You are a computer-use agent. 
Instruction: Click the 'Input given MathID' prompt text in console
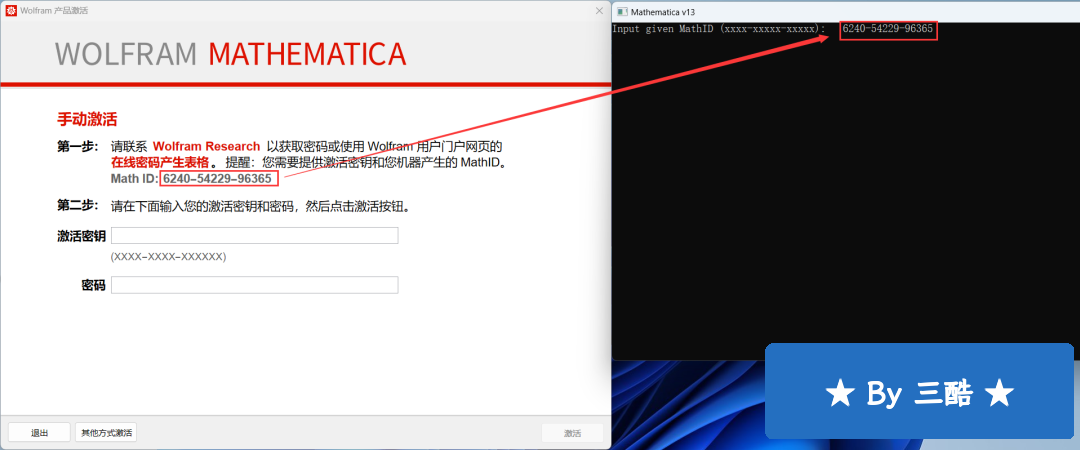[x=719, y=29]
